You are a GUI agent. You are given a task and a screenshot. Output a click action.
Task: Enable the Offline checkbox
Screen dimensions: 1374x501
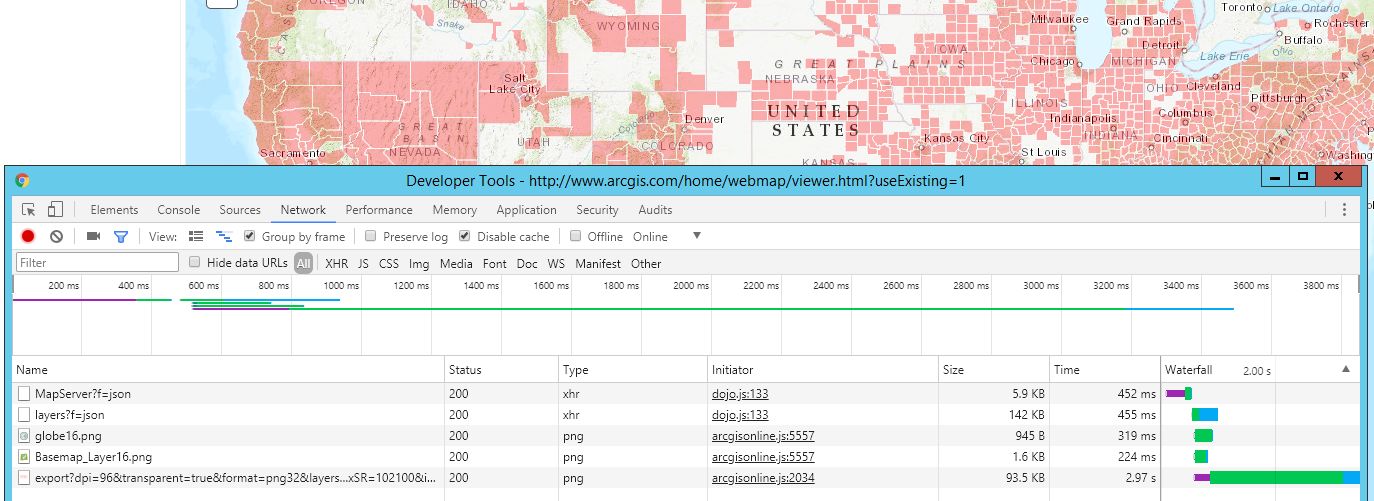coord(575,237)
